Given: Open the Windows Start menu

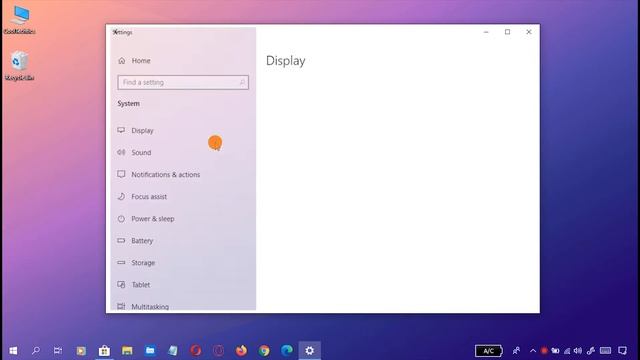Looking at the screenshot, I should click(13, 351).
